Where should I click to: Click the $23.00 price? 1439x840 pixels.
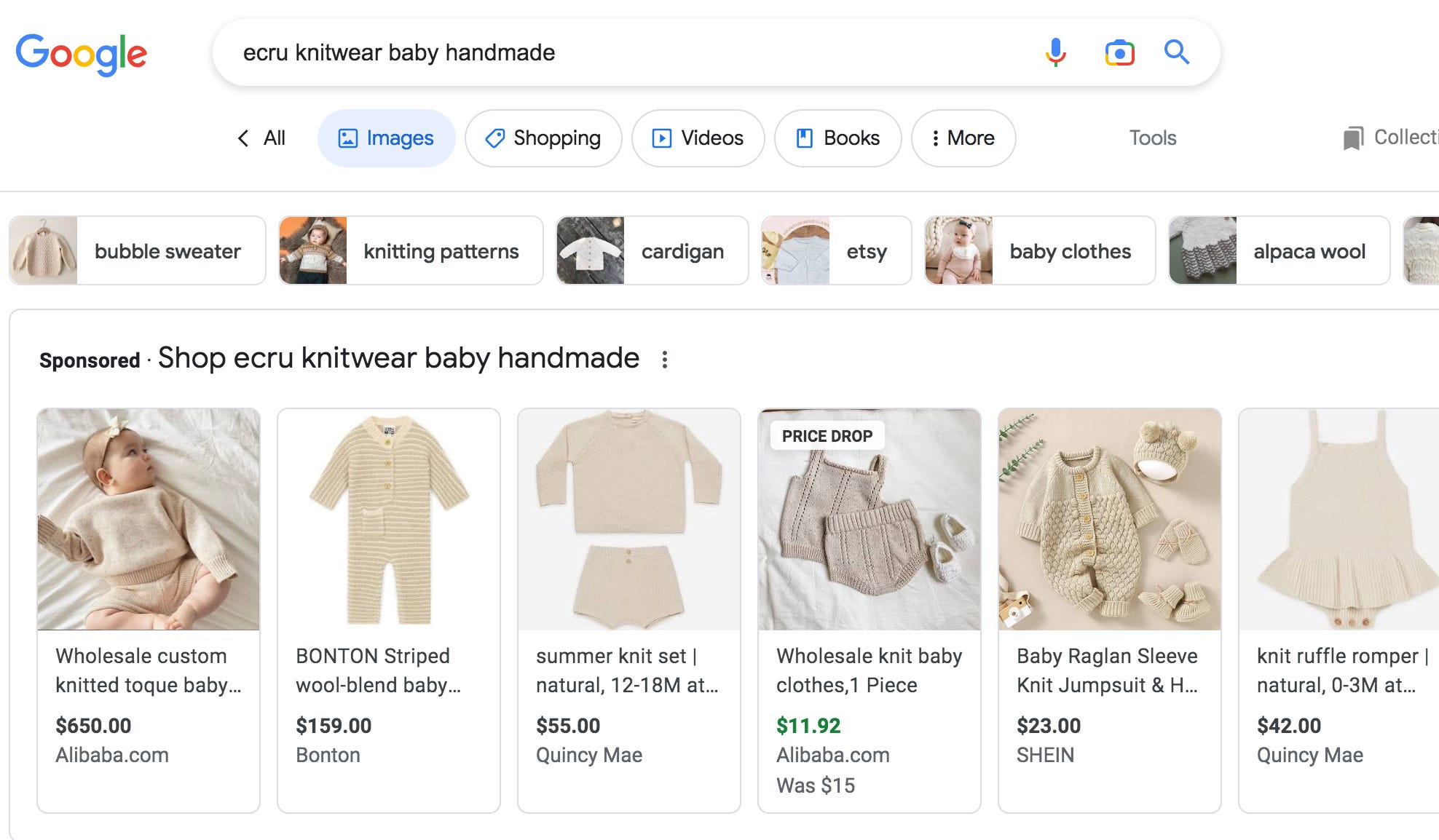pyautogui.click(x=1049, y=726)
